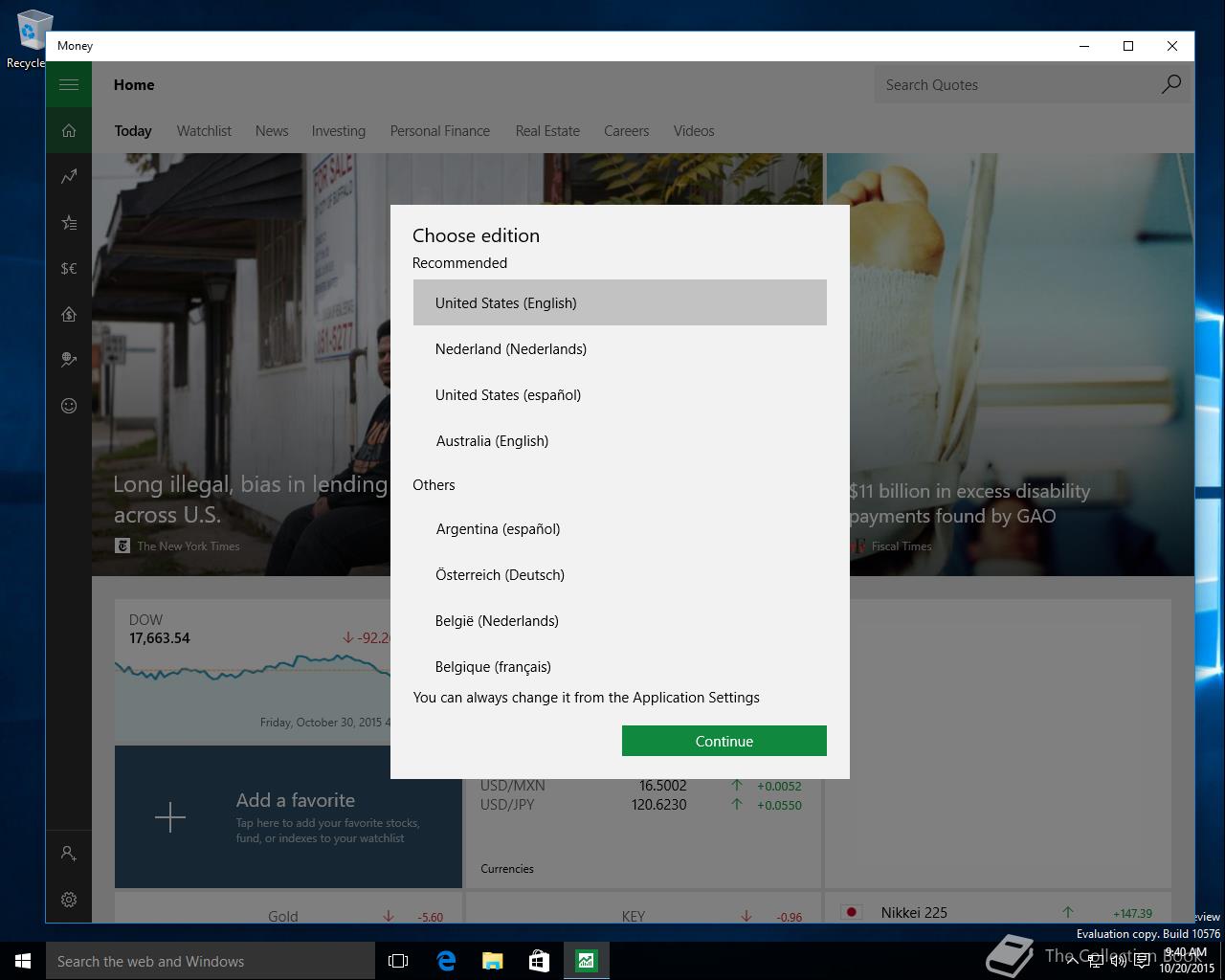This screenshot has width=1225, height=980.
Task: Open the lending bias New York Times article
Action: click(241, 365)
